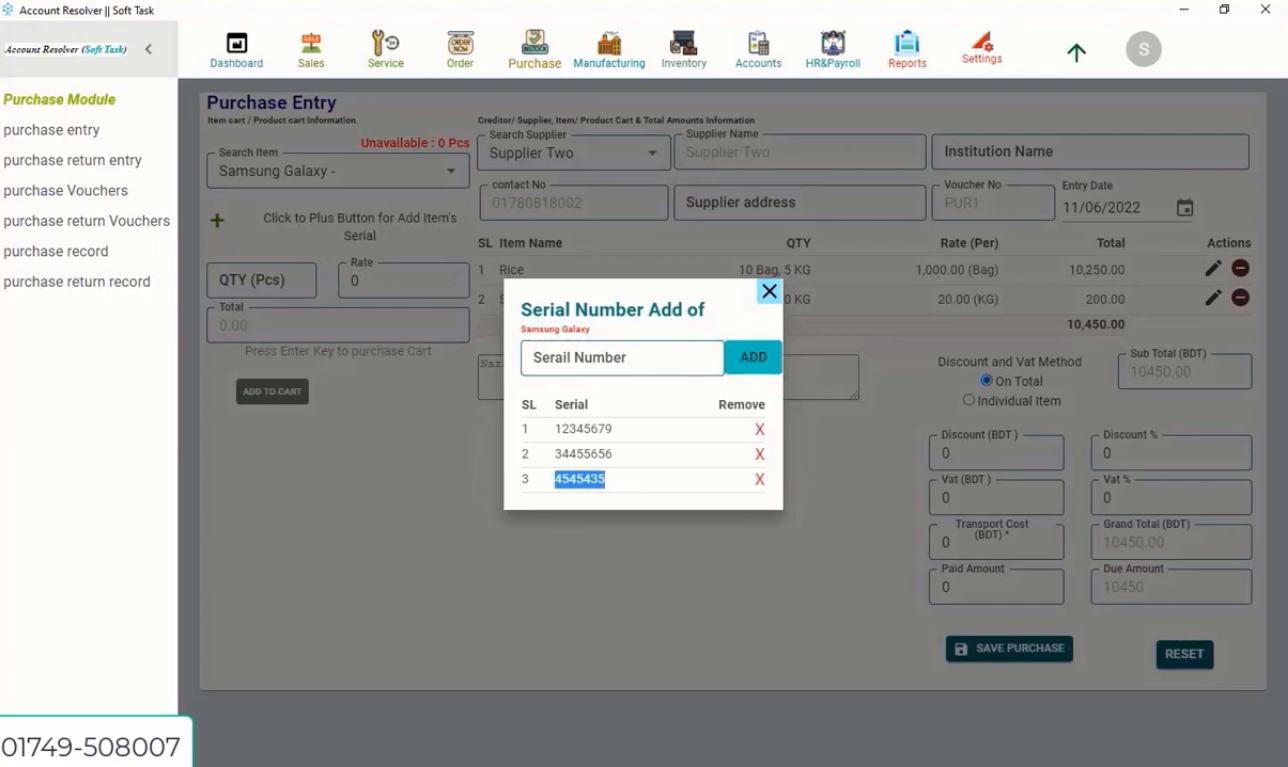
Task: Click the Reports icon
Action: [x=906, y=48]
